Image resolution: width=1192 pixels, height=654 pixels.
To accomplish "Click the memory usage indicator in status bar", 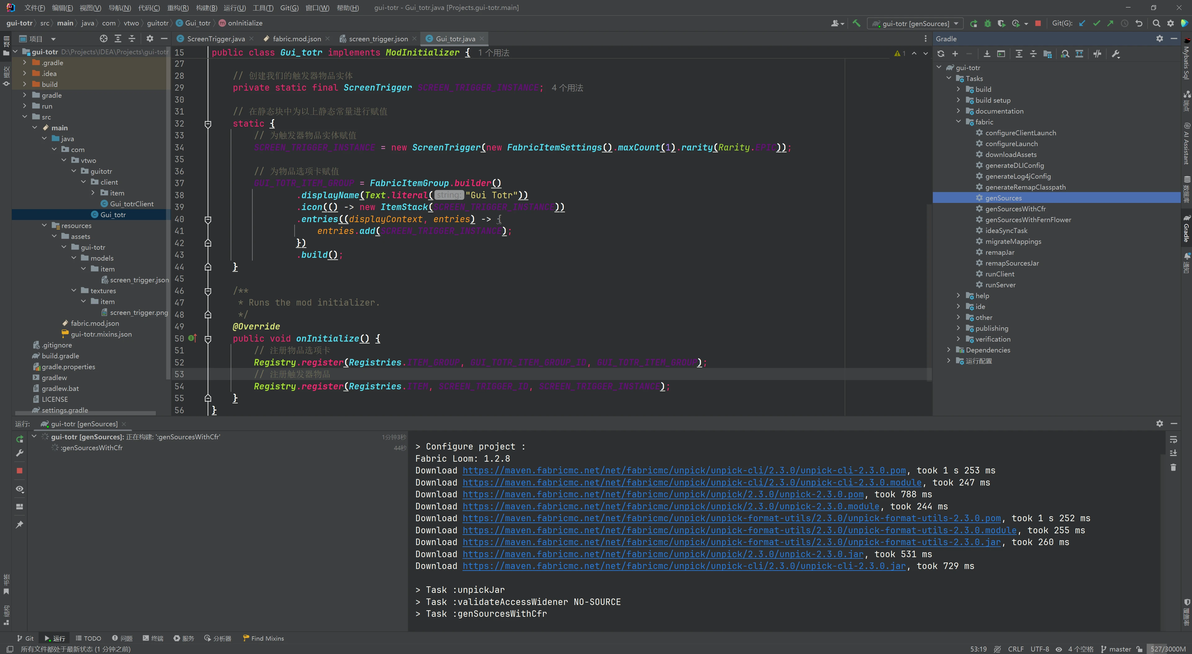I will pyautogui.click(x=1165, y=649).
